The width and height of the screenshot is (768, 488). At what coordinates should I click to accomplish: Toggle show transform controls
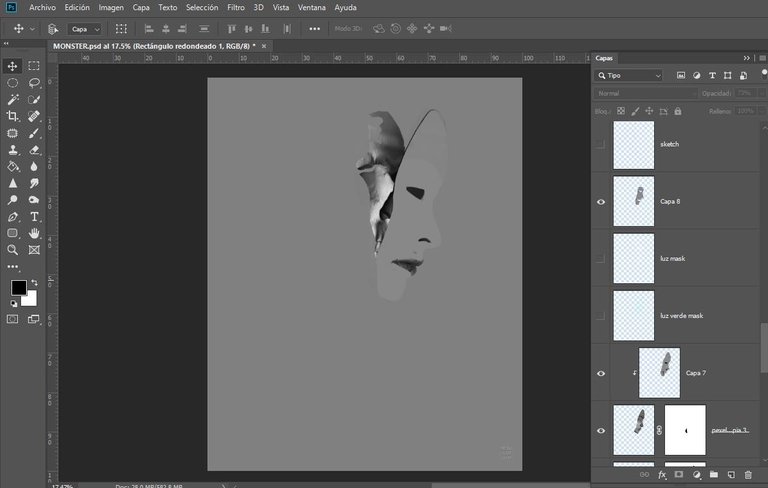click(x=121, y=29)
